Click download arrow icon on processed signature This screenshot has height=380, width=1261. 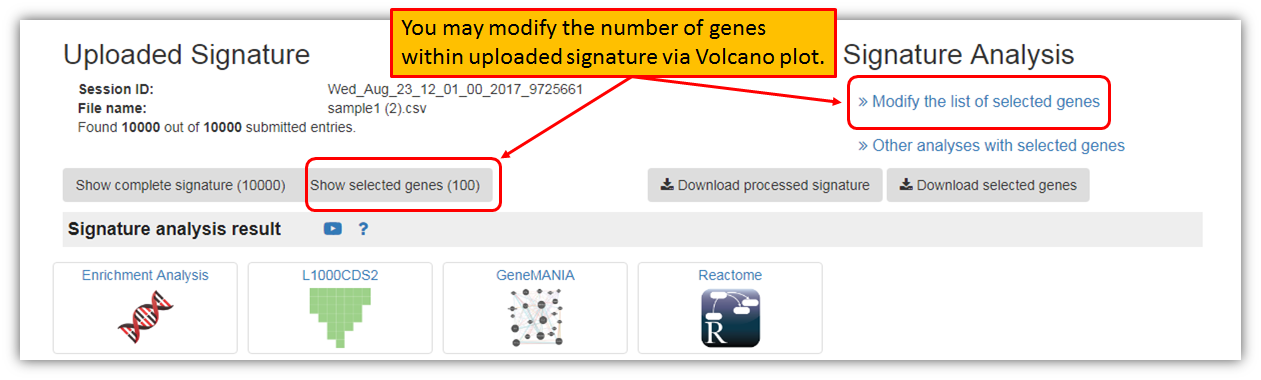click(x=667, y=185)
